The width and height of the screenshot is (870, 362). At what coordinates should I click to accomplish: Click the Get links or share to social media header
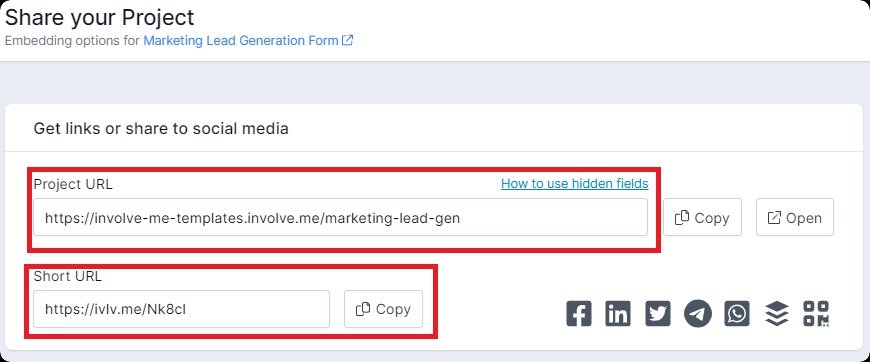(161, 129)
